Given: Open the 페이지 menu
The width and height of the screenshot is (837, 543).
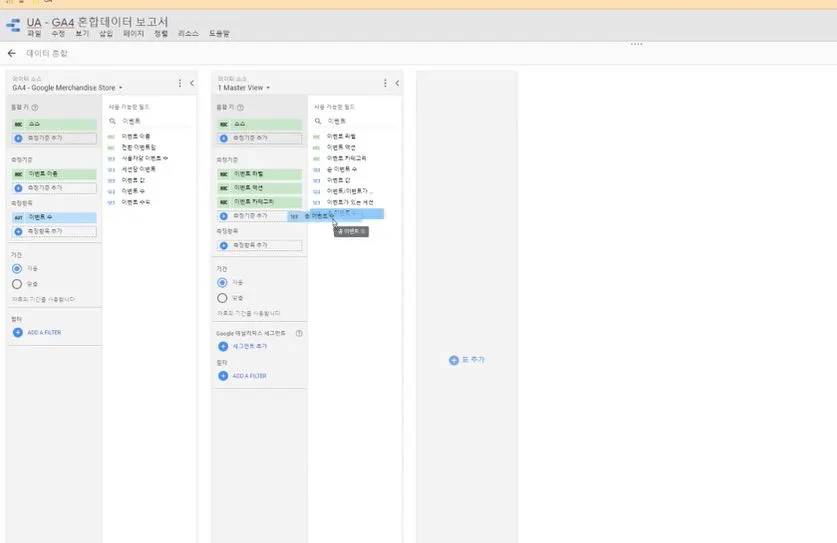Looking at the screenshot, I should point(133,34).
